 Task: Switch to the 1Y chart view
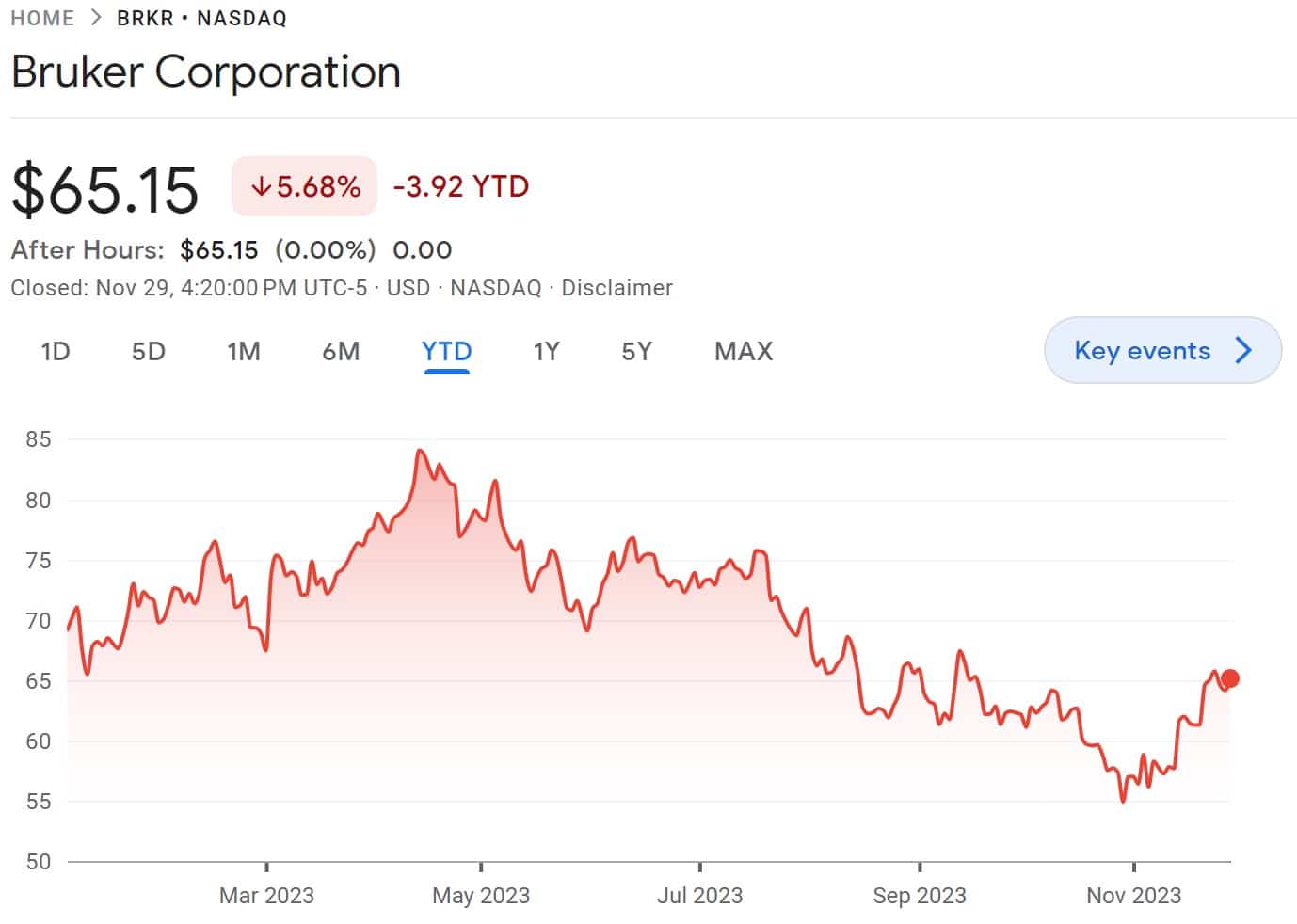pyautogui.click(x=546, y=351)
